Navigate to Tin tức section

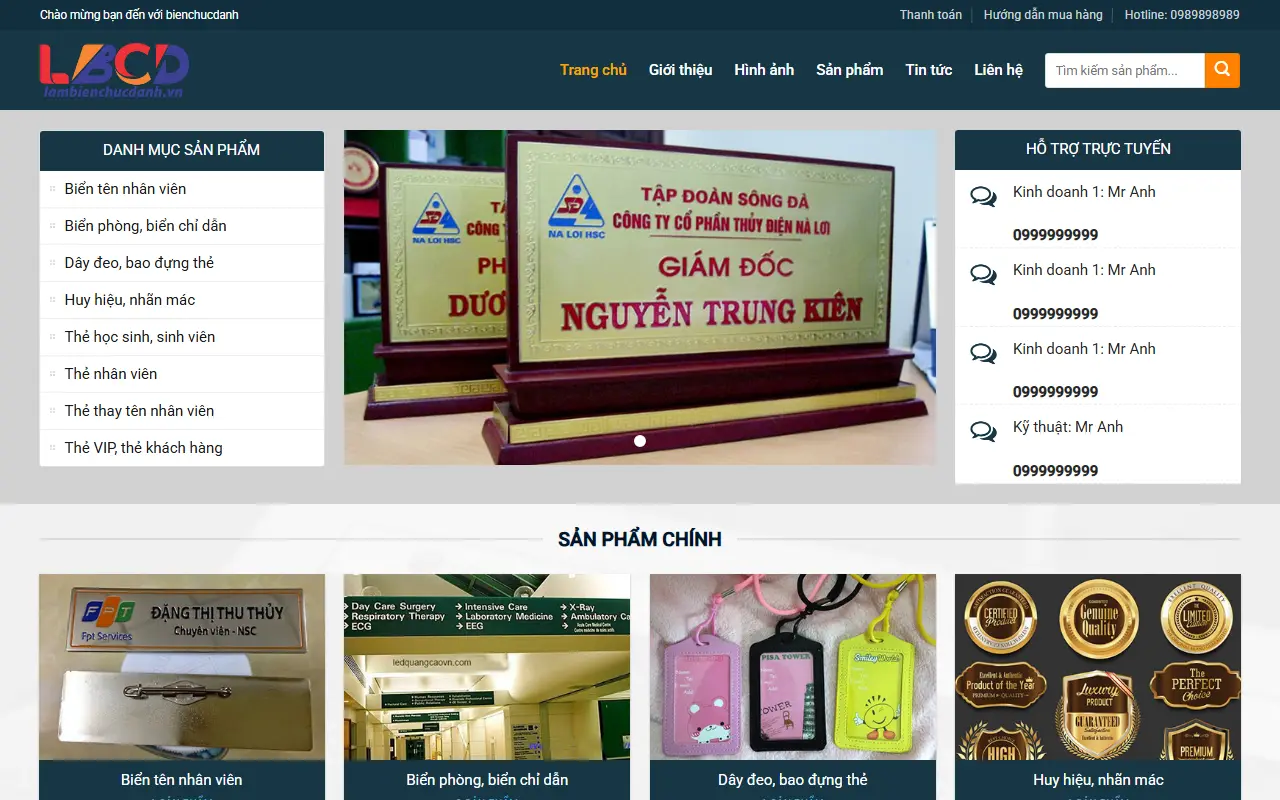click(929, 70)
